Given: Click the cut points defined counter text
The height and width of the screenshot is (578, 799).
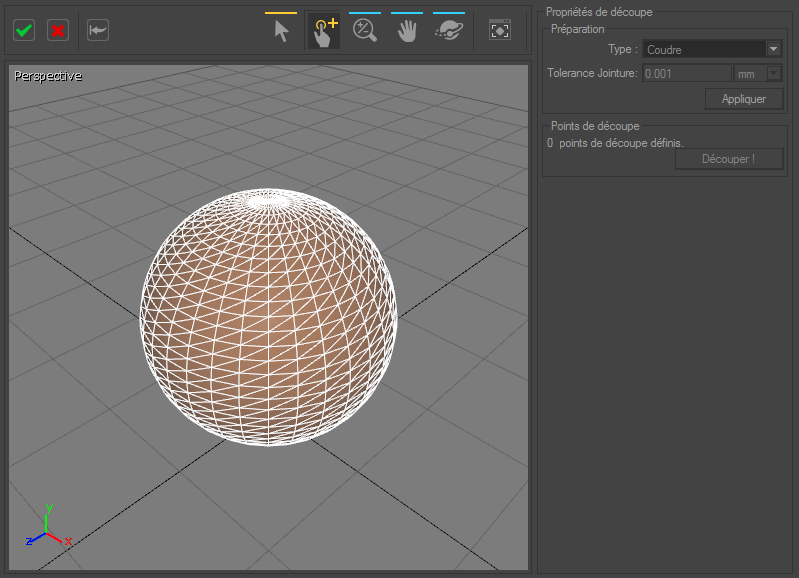Looking at the screenshot, I should pyautogui.click(x=614, y=143).
